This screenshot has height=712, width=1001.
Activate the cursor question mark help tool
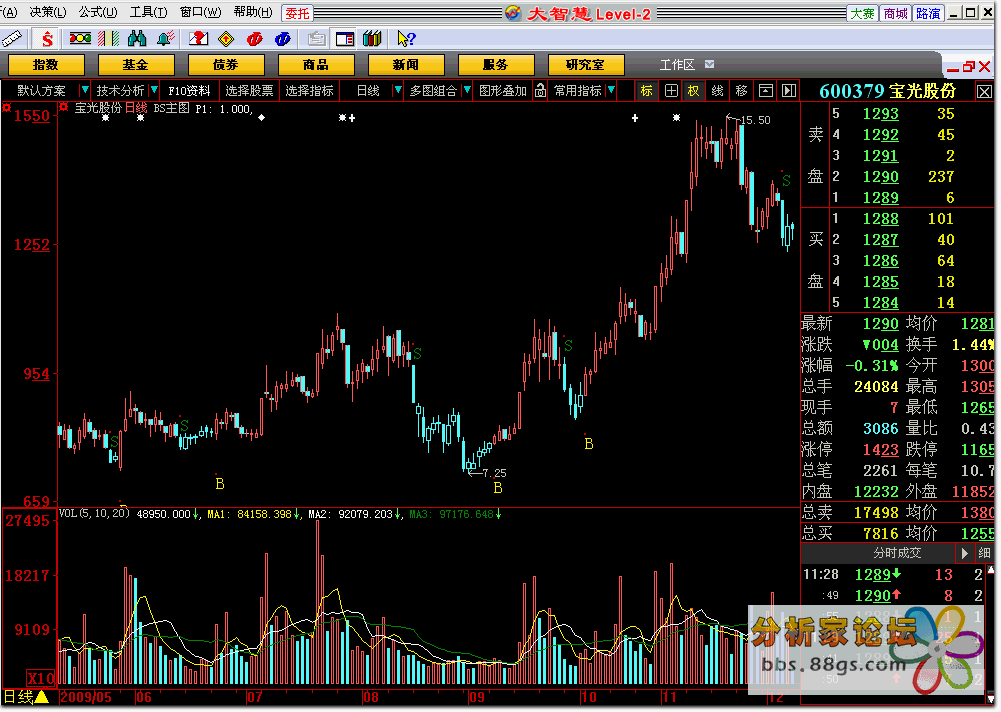[x=406, y=39]
